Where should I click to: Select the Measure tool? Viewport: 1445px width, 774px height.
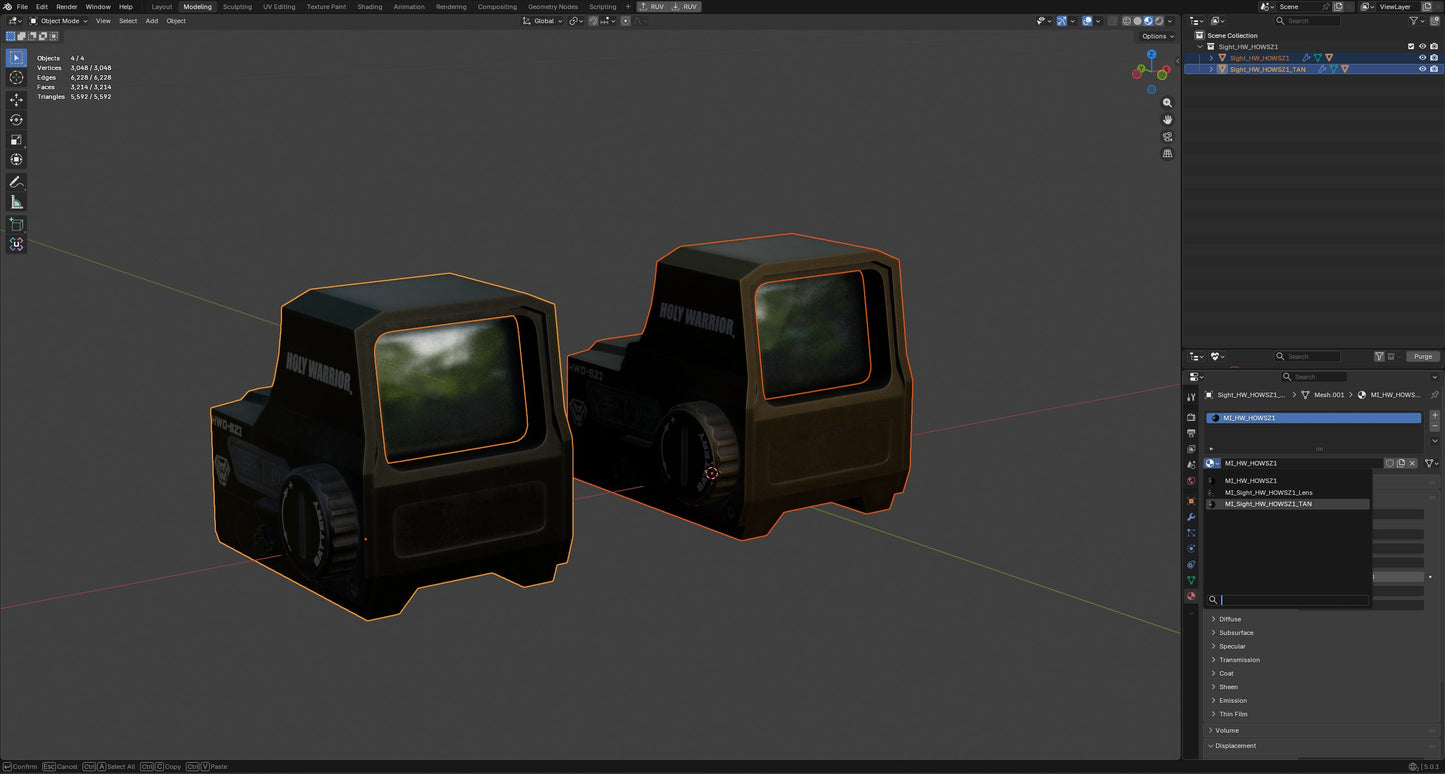[x=16, y=202]
